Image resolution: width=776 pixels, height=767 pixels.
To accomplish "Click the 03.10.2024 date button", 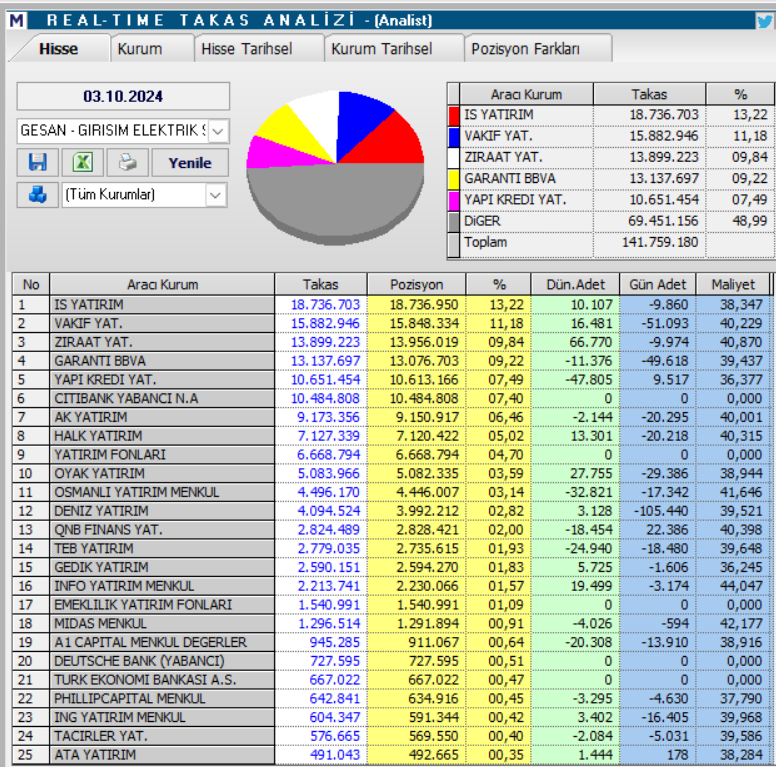I will tap(123, 96).
